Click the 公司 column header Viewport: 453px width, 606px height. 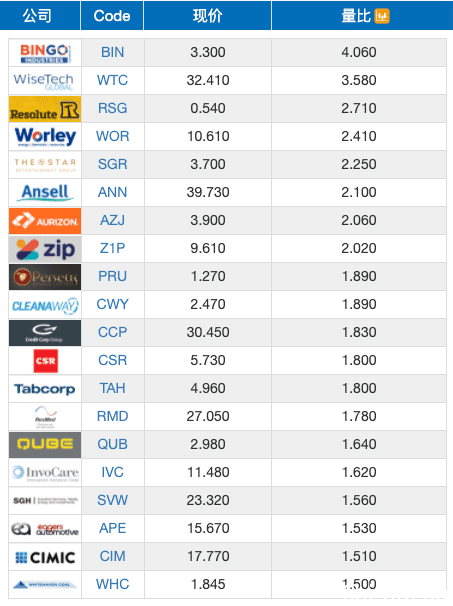point(37,15)
